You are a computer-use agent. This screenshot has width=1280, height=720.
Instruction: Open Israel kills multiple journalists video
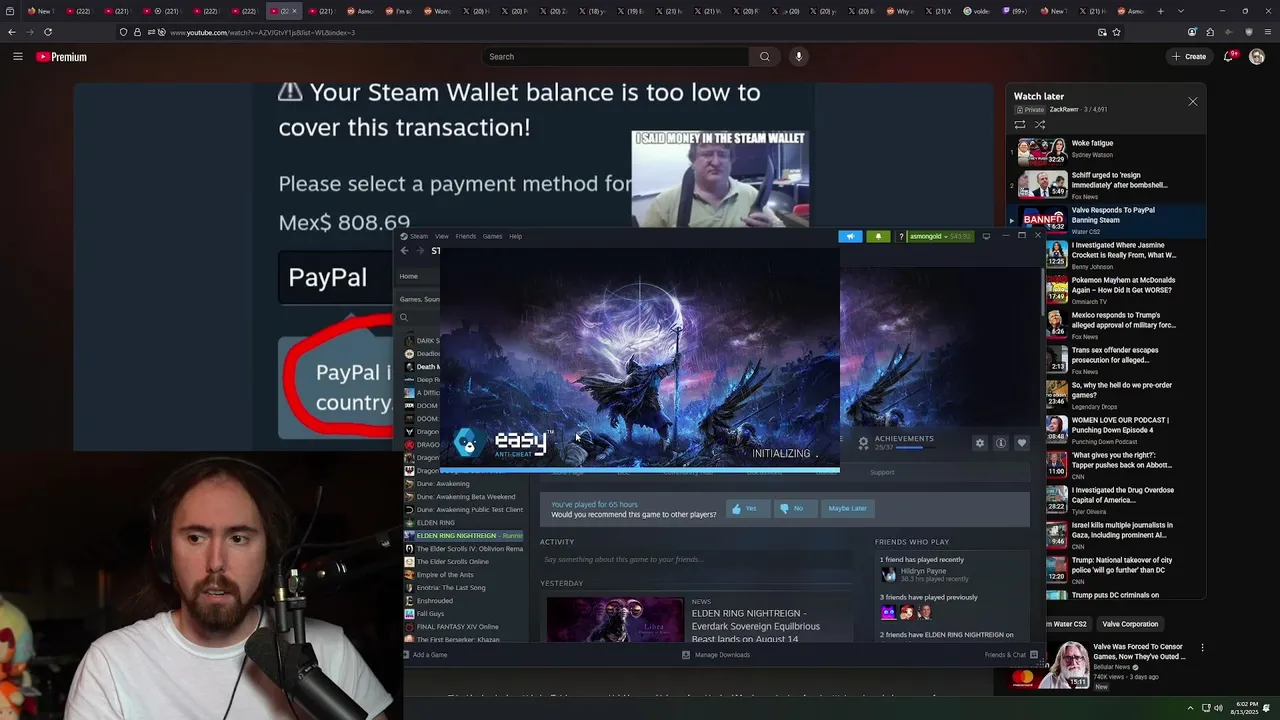[x=1110, y=535]
